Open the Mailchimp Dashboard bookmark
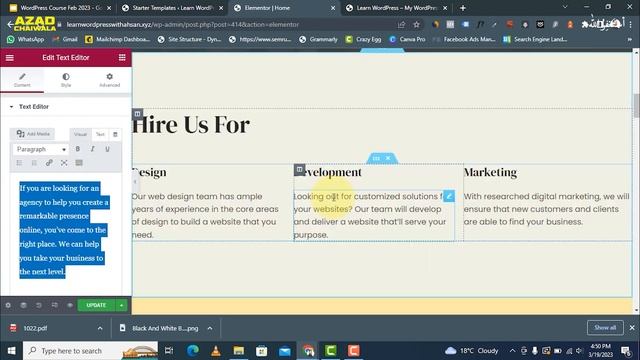 [x=117, y=40]
